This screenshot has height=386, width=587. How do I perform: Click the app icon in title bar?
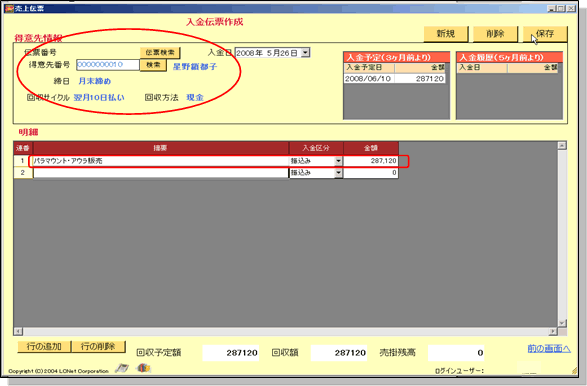(9, 8)
